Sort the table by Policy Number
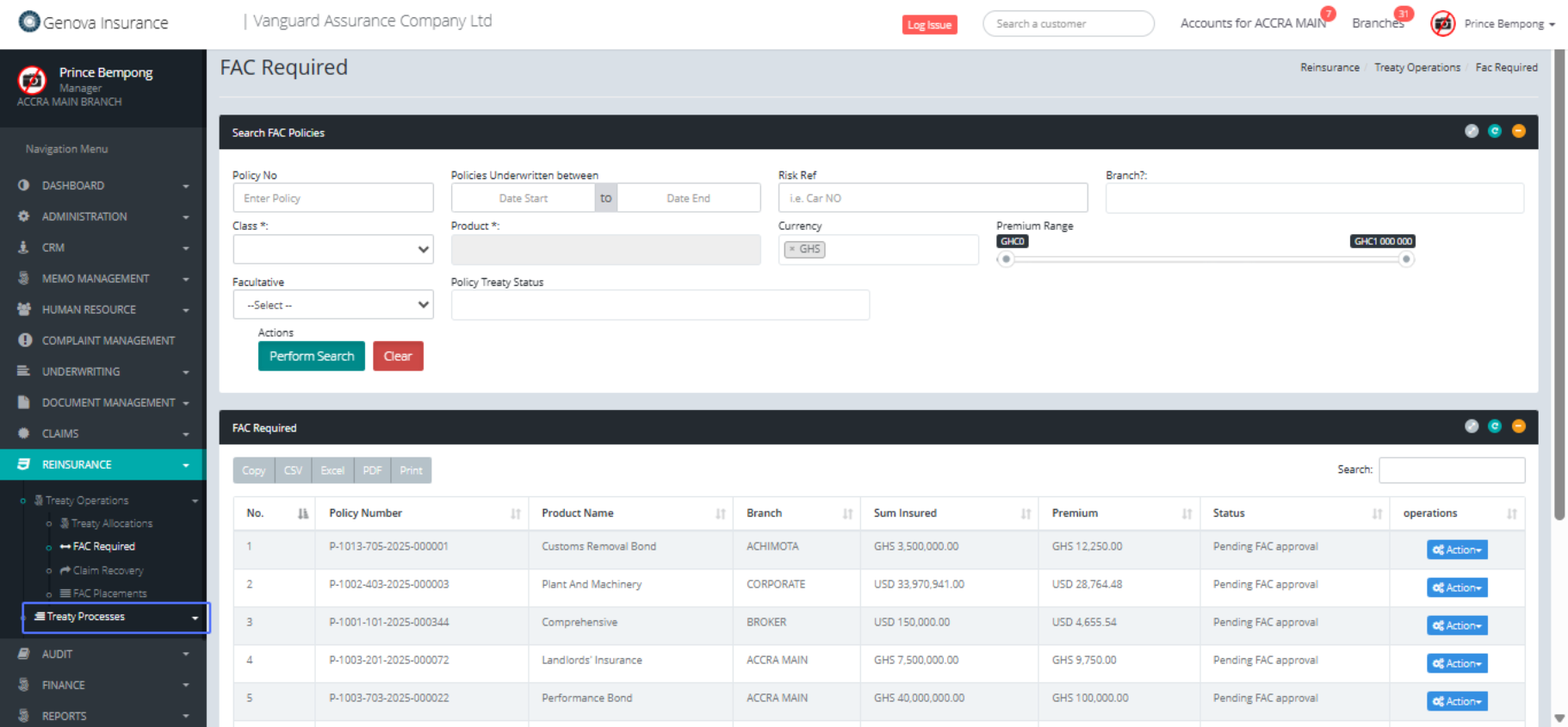The image size is (1568, 727). pos(515,513)
